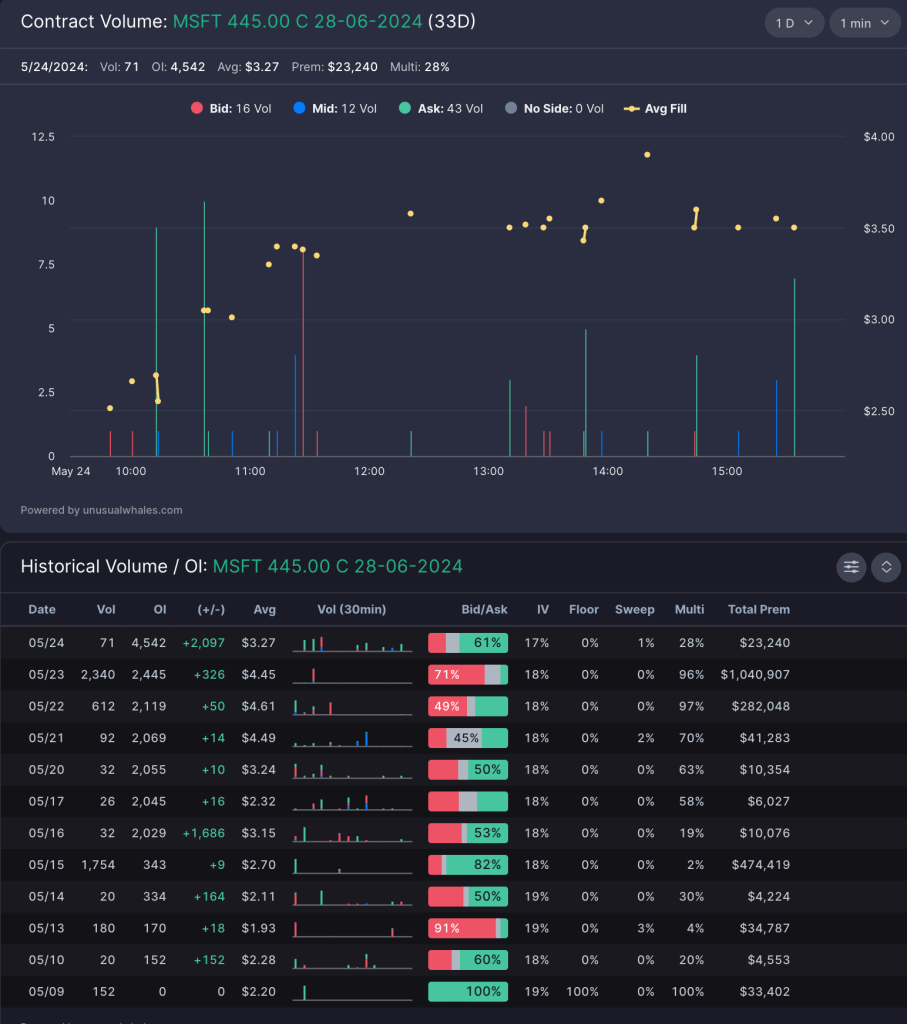Toggle the Ask series in legend
The width and height of the screenshot is (907, 1024).
(440, 109)
